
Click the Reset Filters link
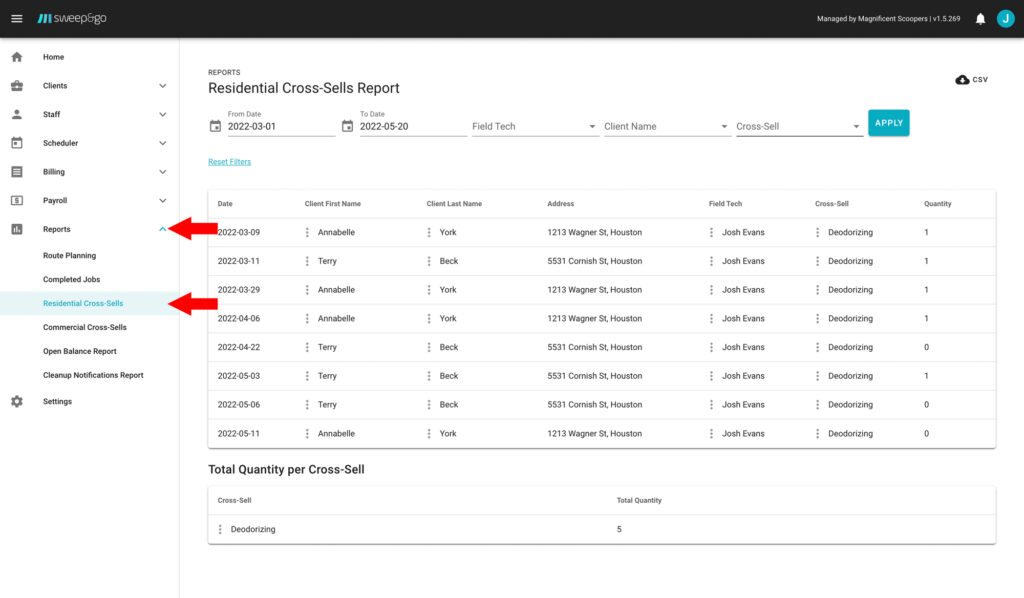[229, 162]
